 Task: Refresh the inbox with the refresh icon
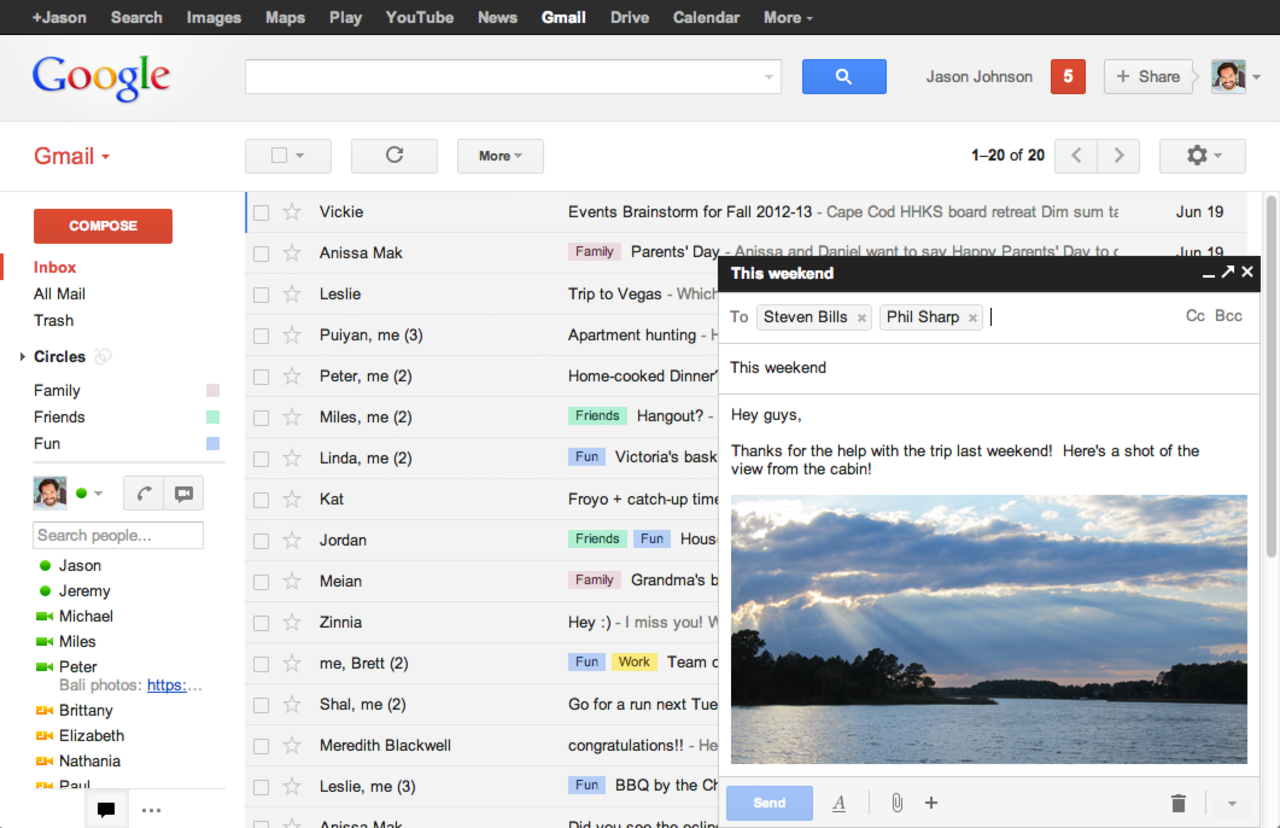394,156
